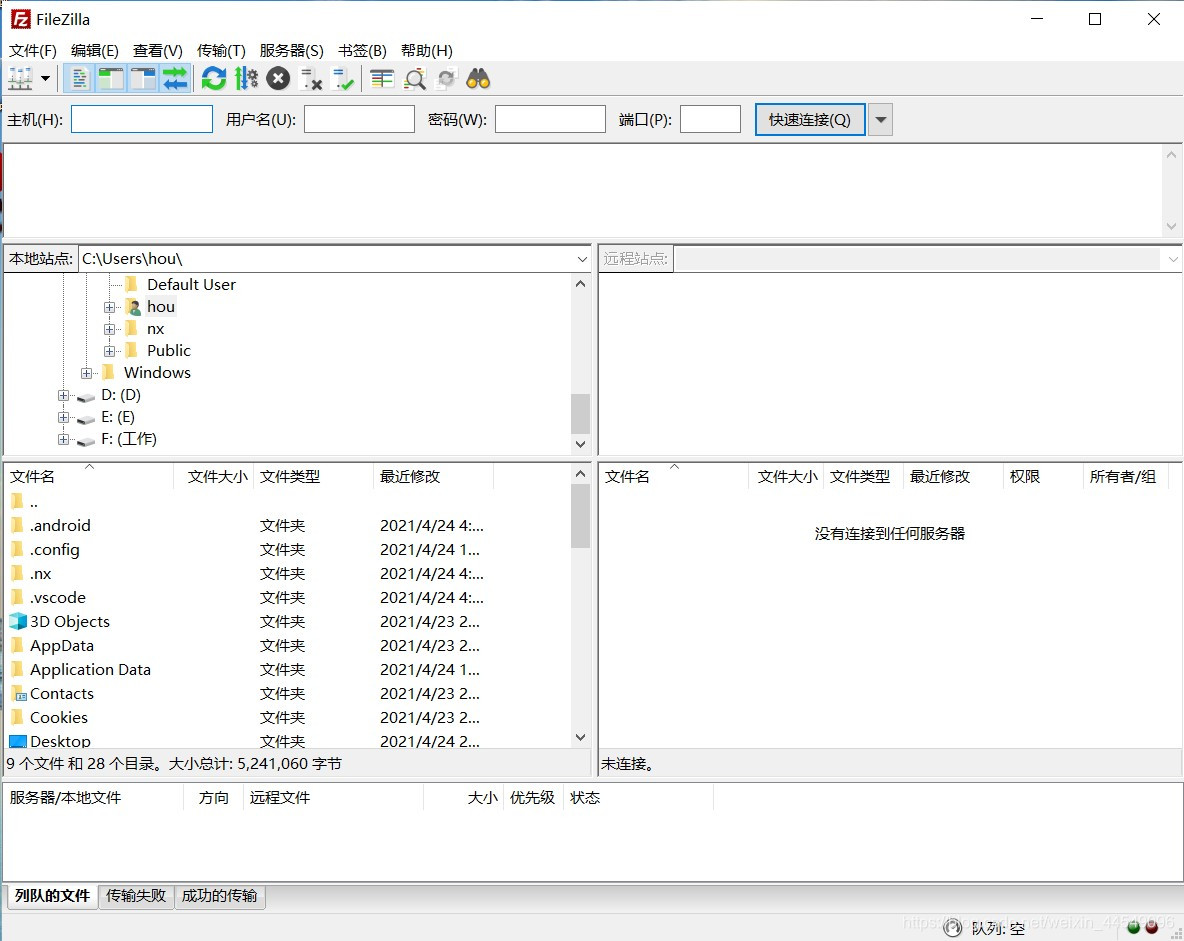
Task: Go to parent directory '..' entry
Action: 23,501
